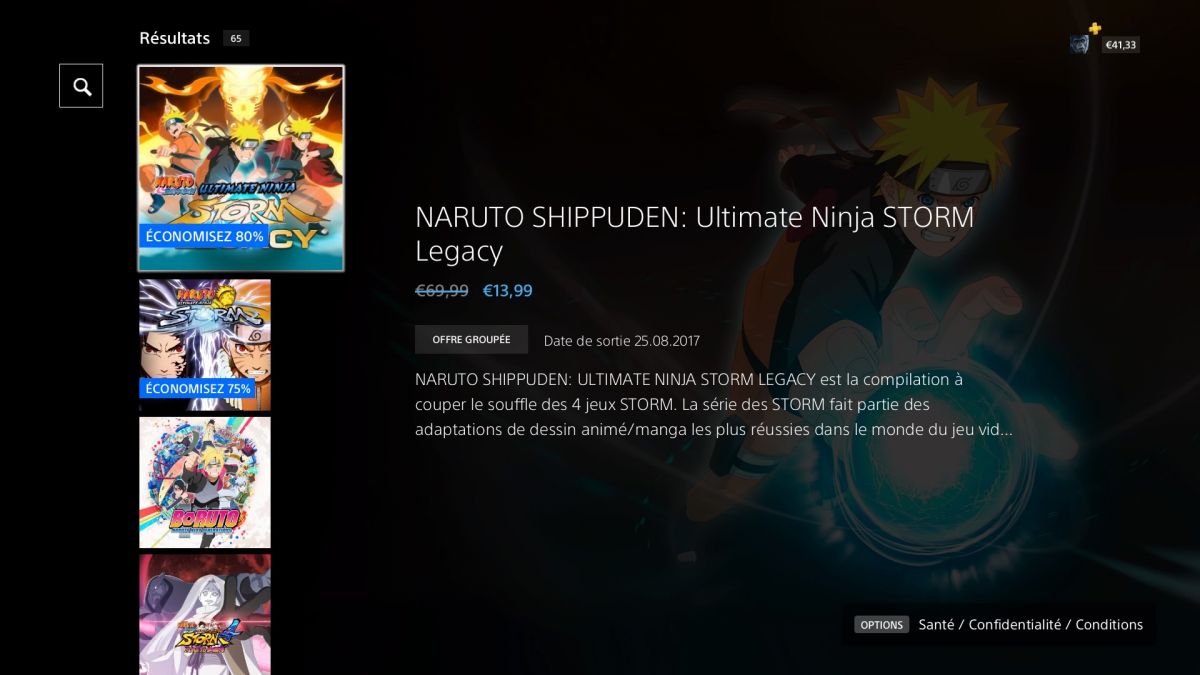The image size is (1200, 675).
Task: Click the NARUTO SHIPPUDEN Legacy title
Action: click(x=694, y=234)
